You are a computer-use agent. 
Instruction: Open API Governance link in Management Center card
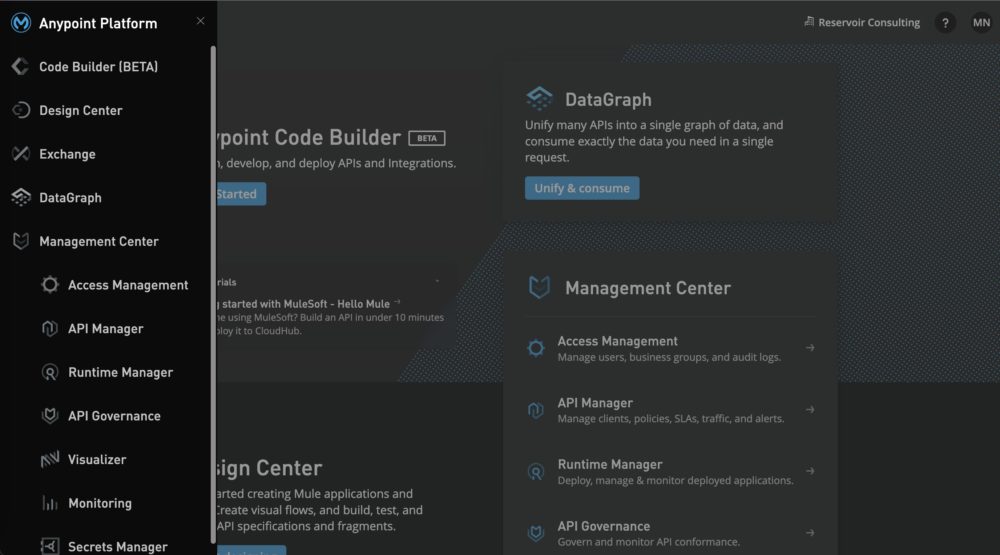pos(603,526)
